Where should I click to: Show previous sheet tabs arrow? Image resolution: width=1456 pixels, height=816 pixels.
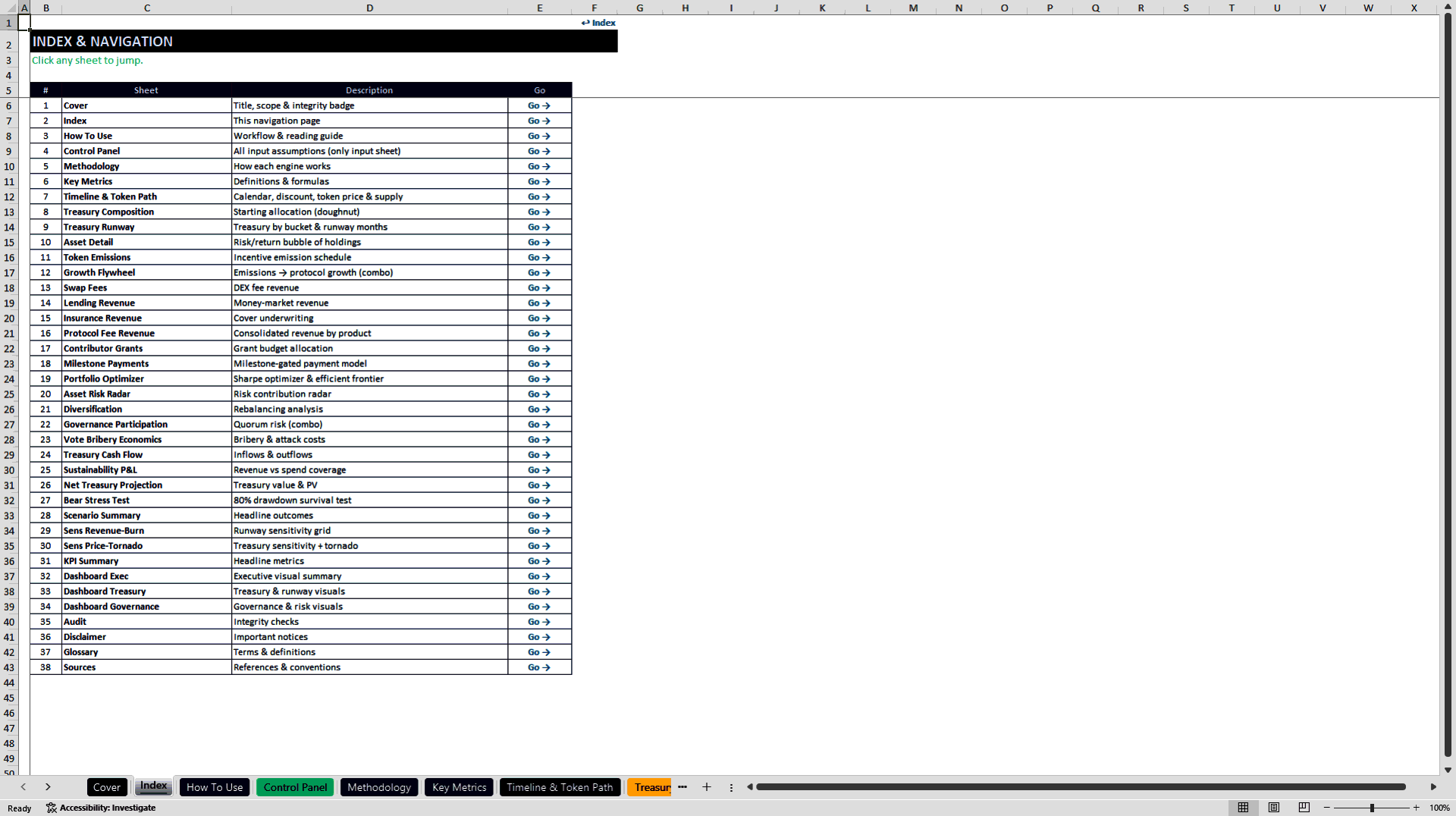pos(24,787)
